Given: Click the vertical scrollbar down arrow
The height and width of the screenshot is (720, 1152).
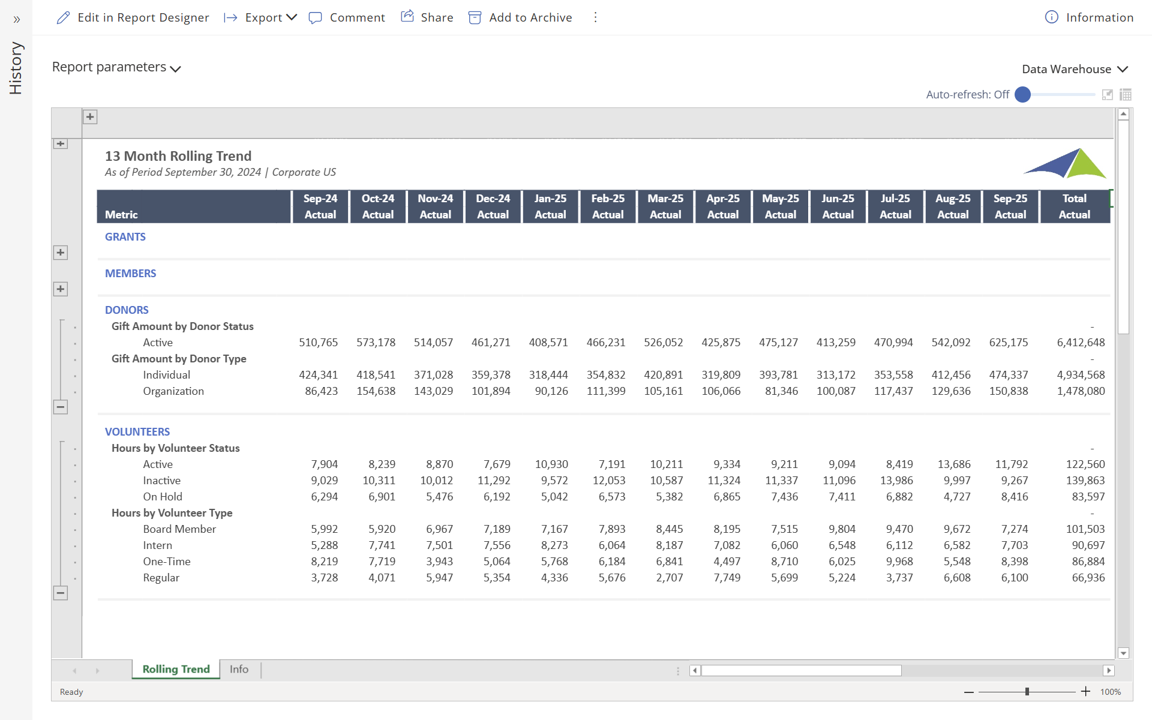Looking at the screenshot, I should point(1123,652).
